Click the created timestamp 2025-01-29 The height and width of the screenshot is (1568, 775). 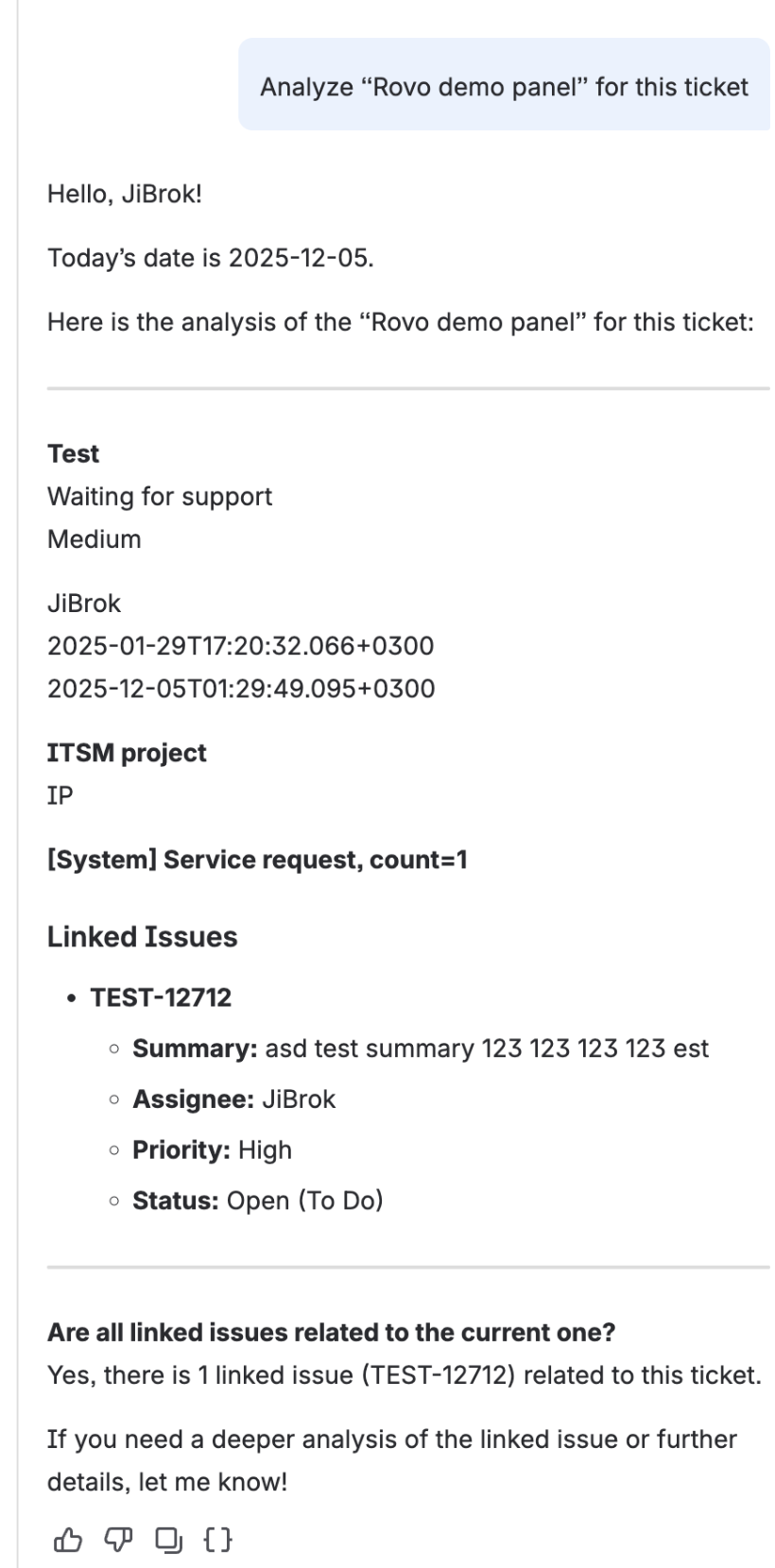(x=241, y=645)
